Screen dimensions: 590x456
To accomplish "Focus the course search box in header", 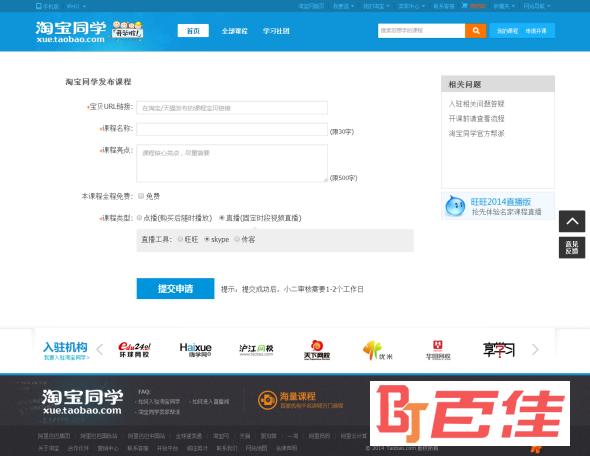I will click(421, 31).
